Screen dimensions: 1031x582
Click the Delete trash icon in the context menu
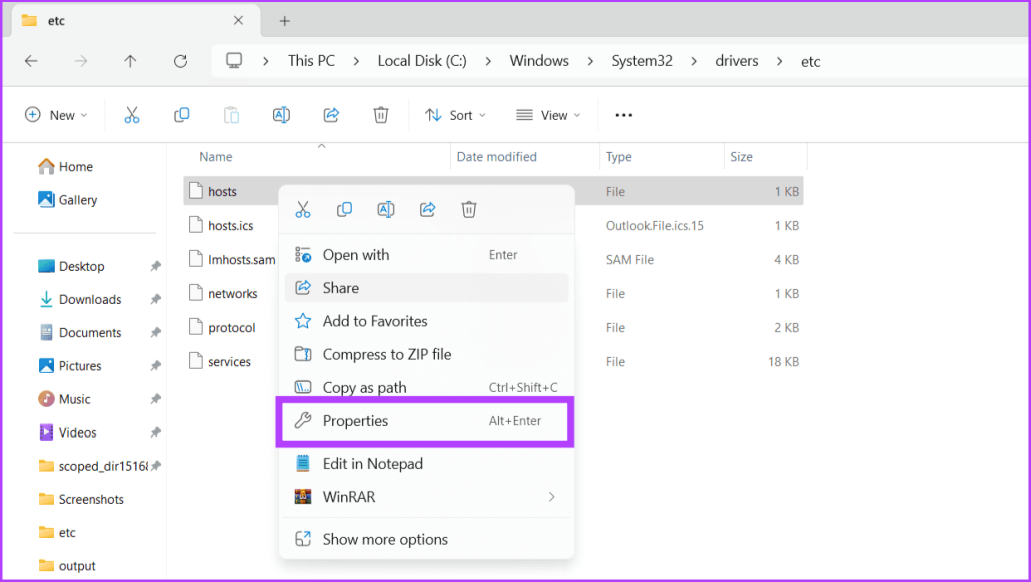[469, 210]
